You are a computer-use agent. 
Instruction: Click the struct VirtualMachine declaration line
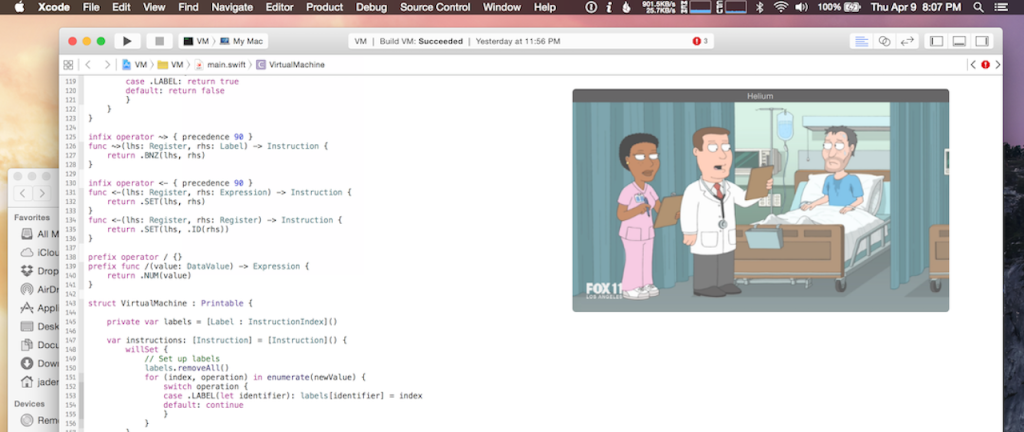(x=170, y=303)
